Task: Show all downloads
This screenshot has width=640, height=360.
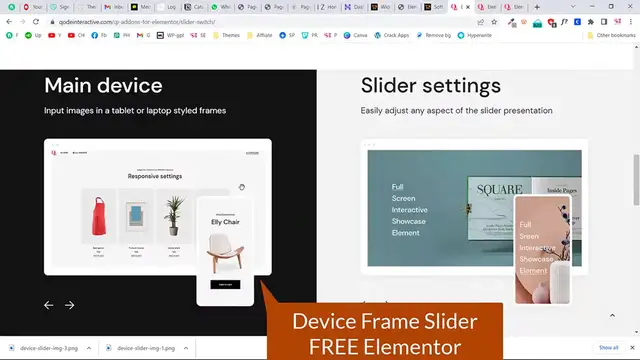Action: pyautogui.click(x=608, y=348)
